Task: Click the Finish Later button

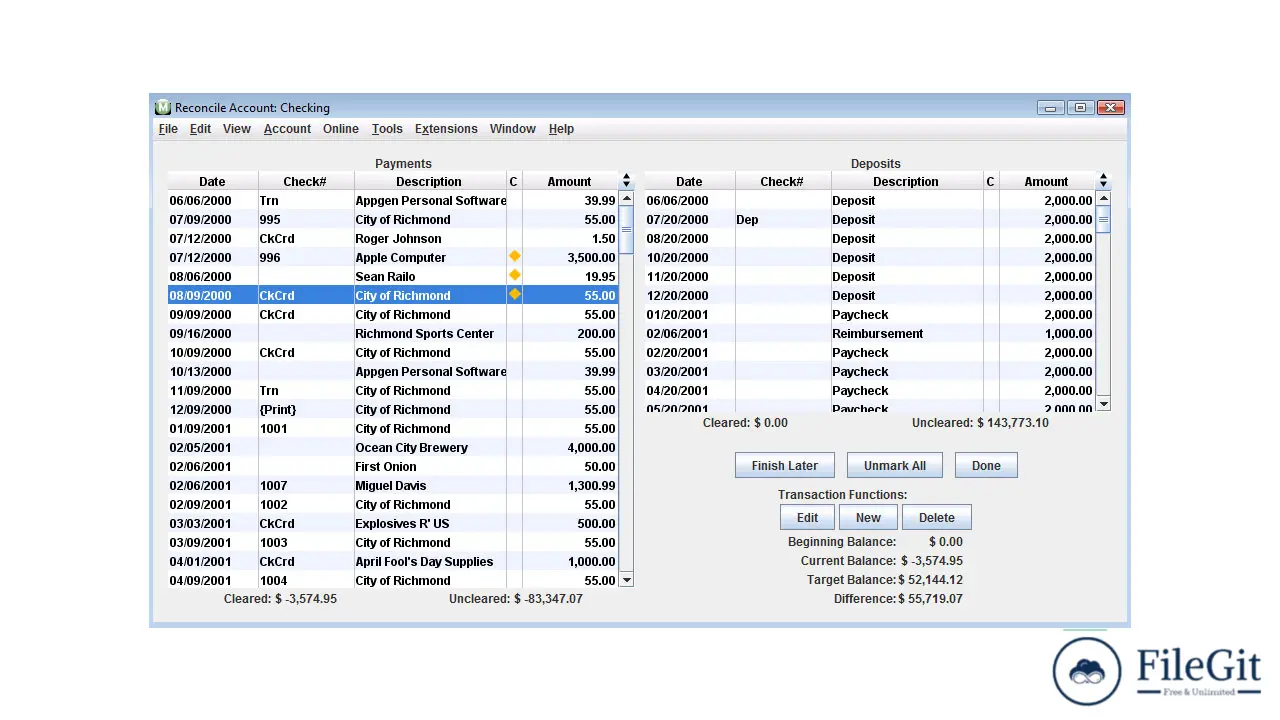Action: pos(785,466)
